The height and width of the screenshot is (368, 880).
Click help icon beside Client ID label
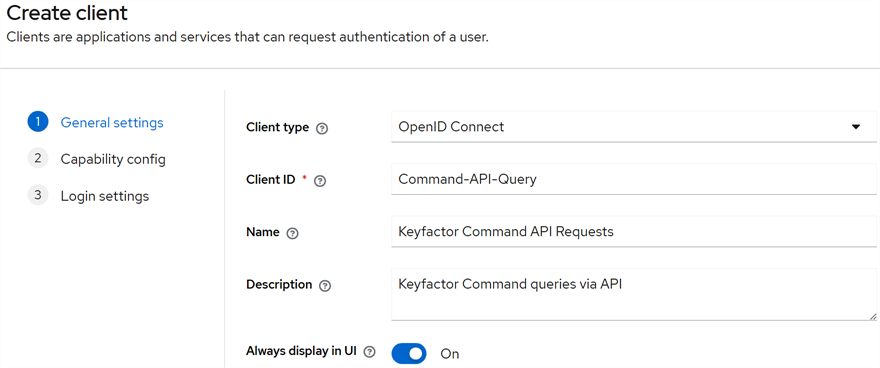(x=320, y=181)
